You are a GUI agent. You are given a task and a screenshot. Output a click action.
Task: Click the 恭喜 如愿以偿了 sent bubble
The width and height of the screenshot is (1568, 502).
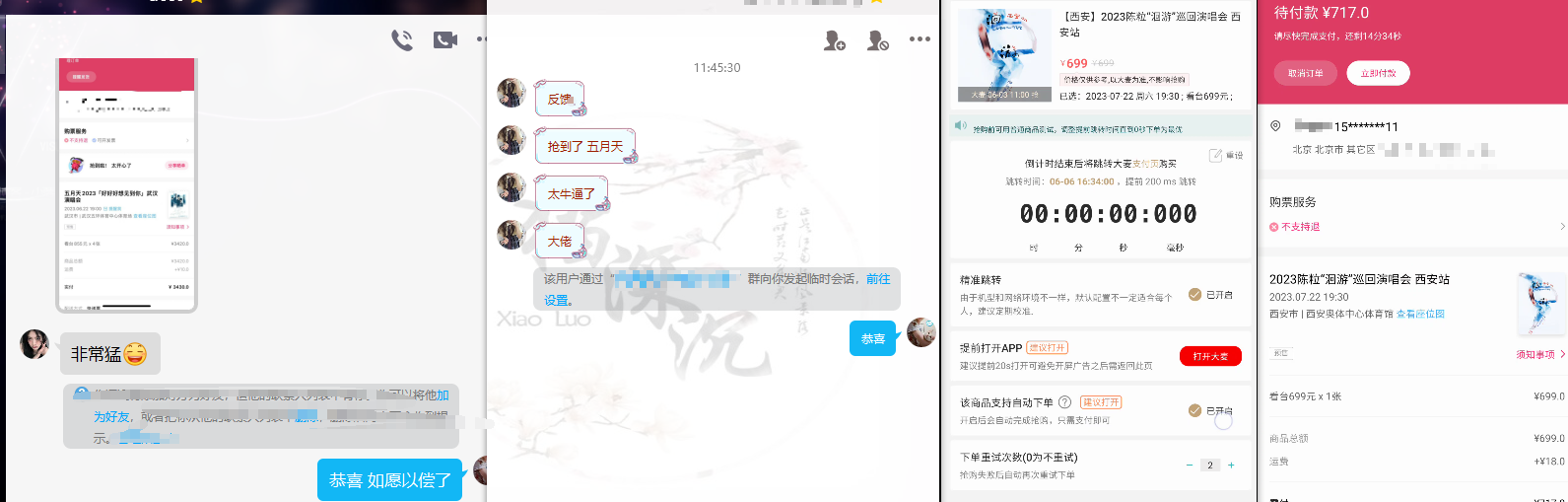pos(389,480)
